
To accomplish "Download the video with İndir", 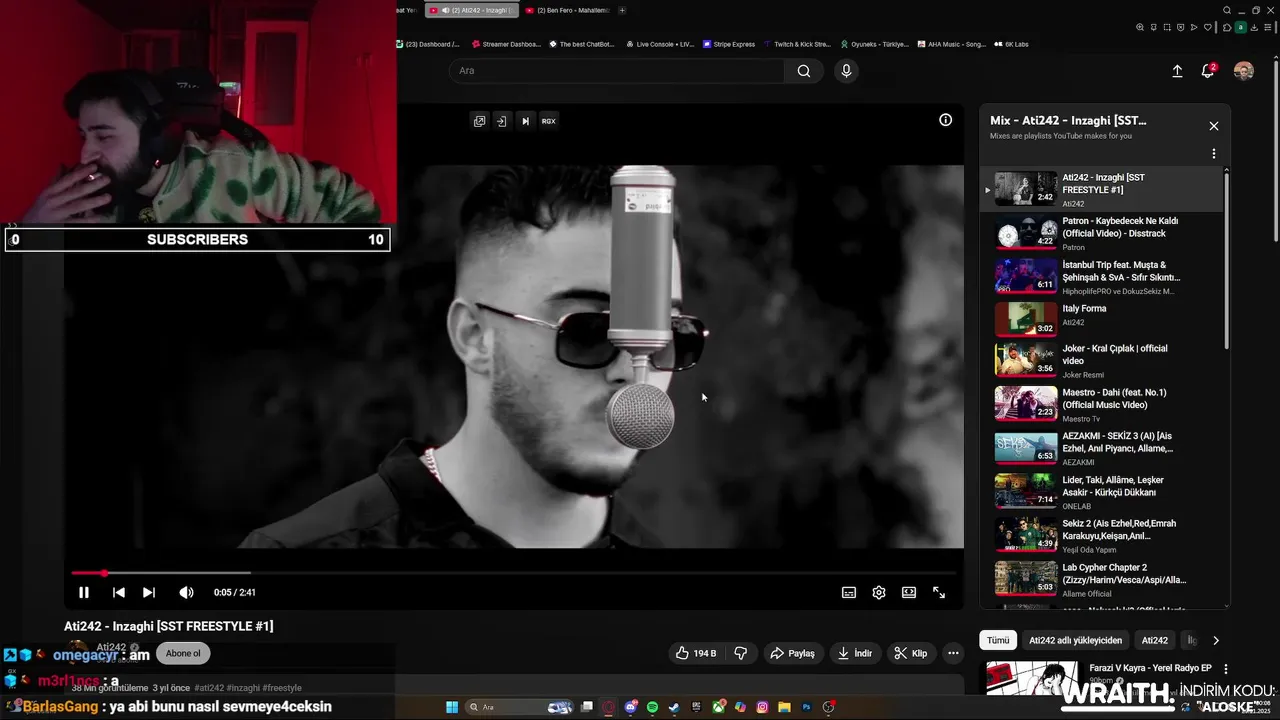I will 855,653.
